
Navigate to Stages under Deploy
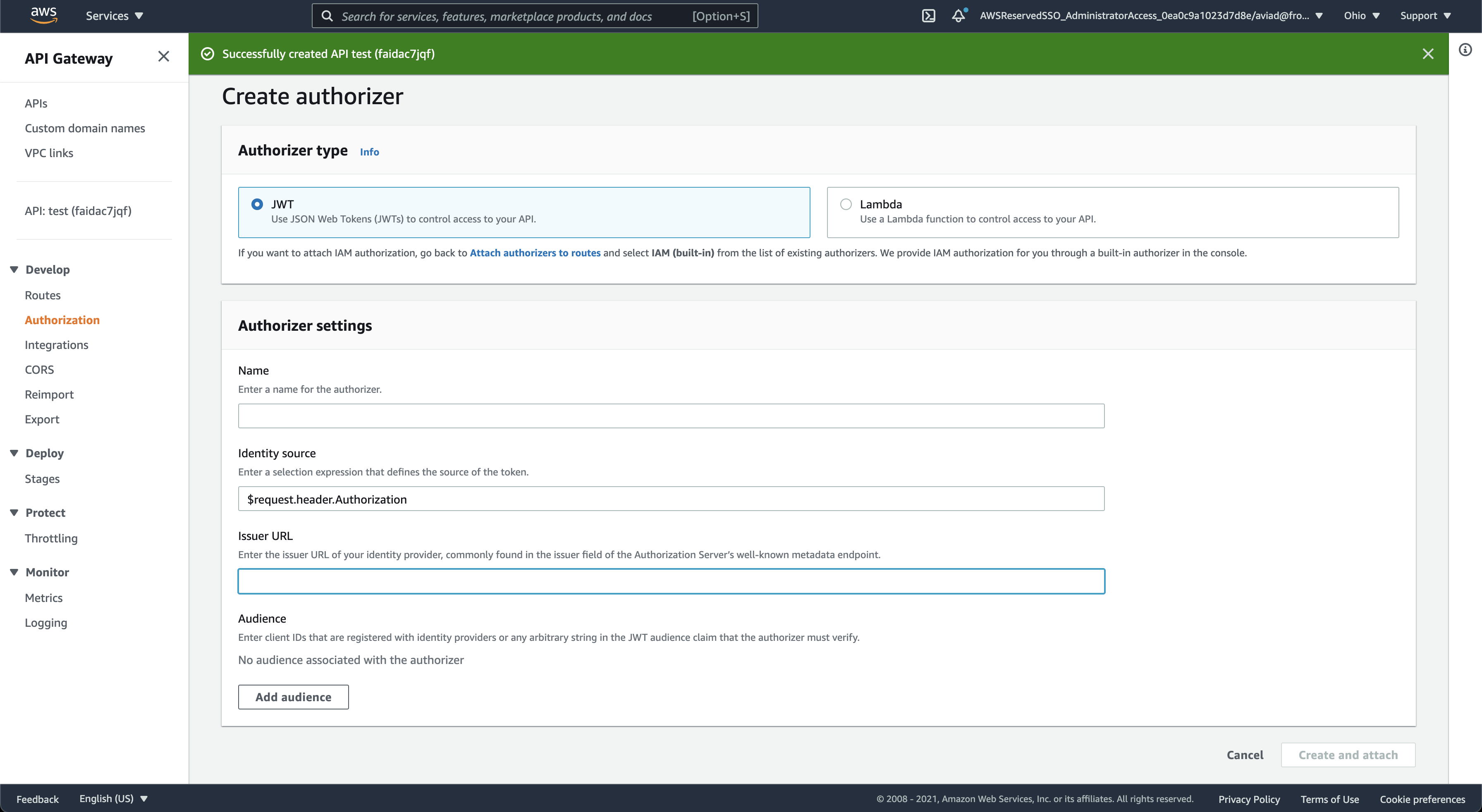41,478
